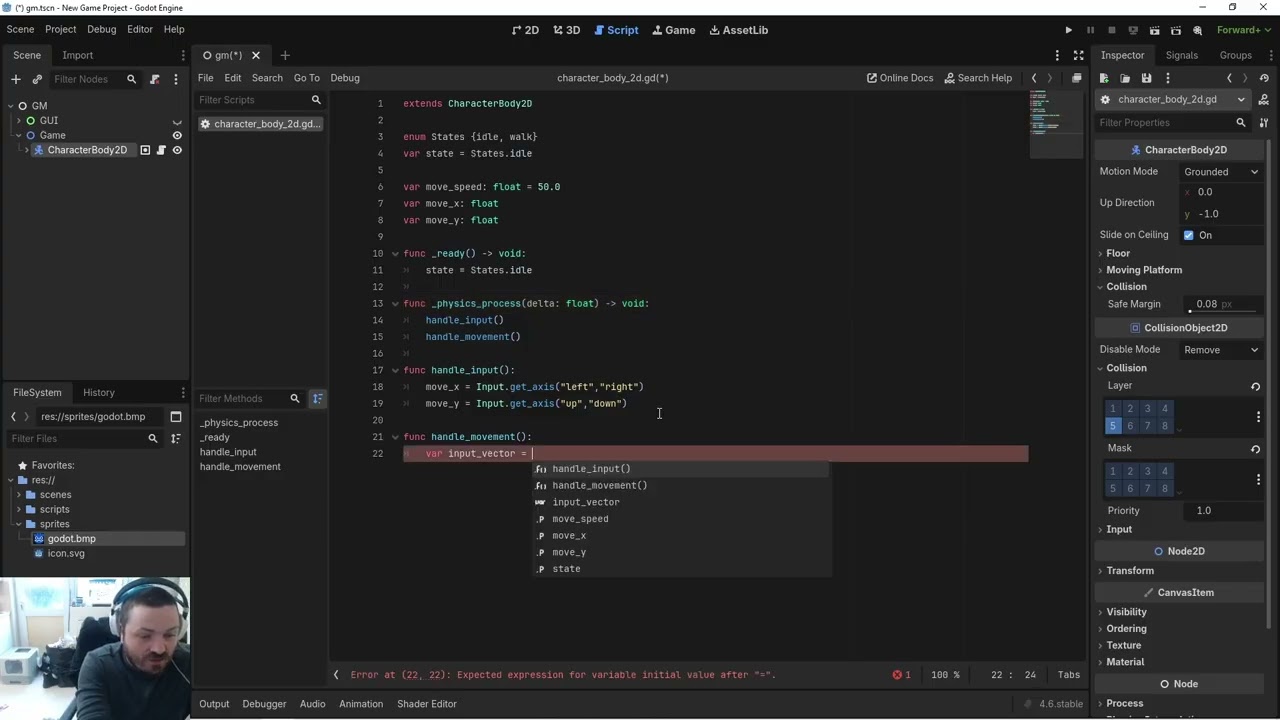Viewport: 1280px width, 720px height.
Task: Run the project with the play button
Action: coord(1068,30)
